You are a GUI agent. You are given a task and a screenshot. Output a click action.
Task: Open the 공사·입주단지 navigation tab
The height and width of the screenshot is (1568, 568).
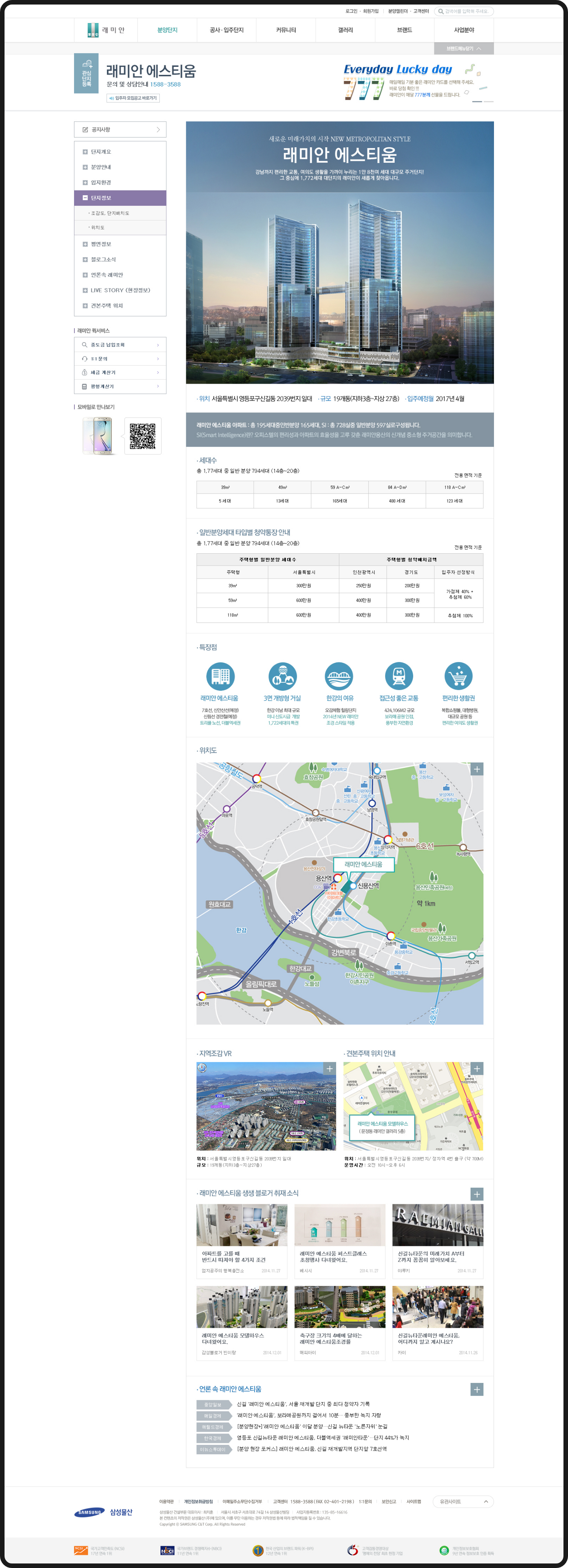(x=227, y=30)
